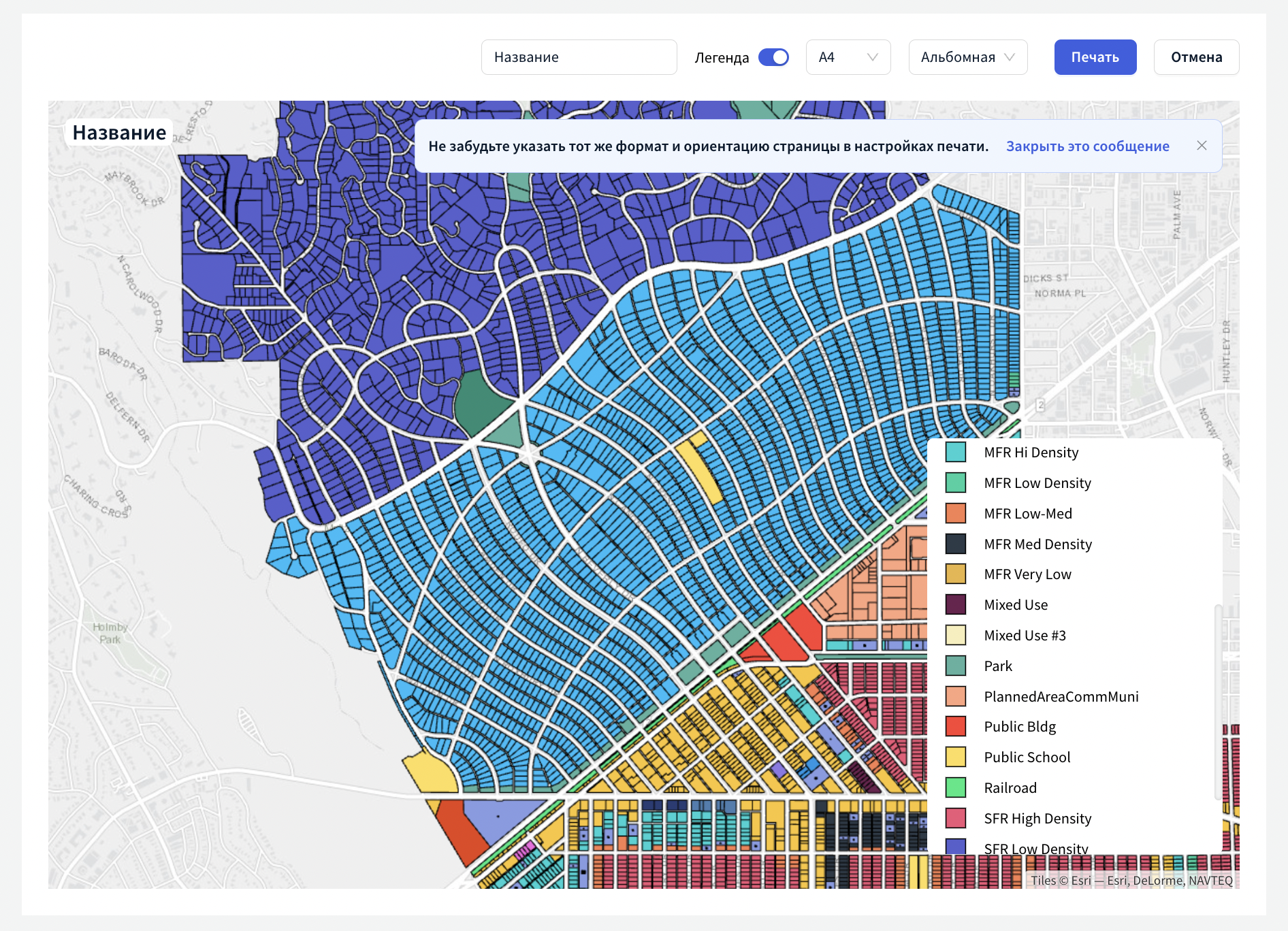This screenshot has width=1288, height=931.
Task: Toggle the Легенда switch off
Action: (773, 57)
